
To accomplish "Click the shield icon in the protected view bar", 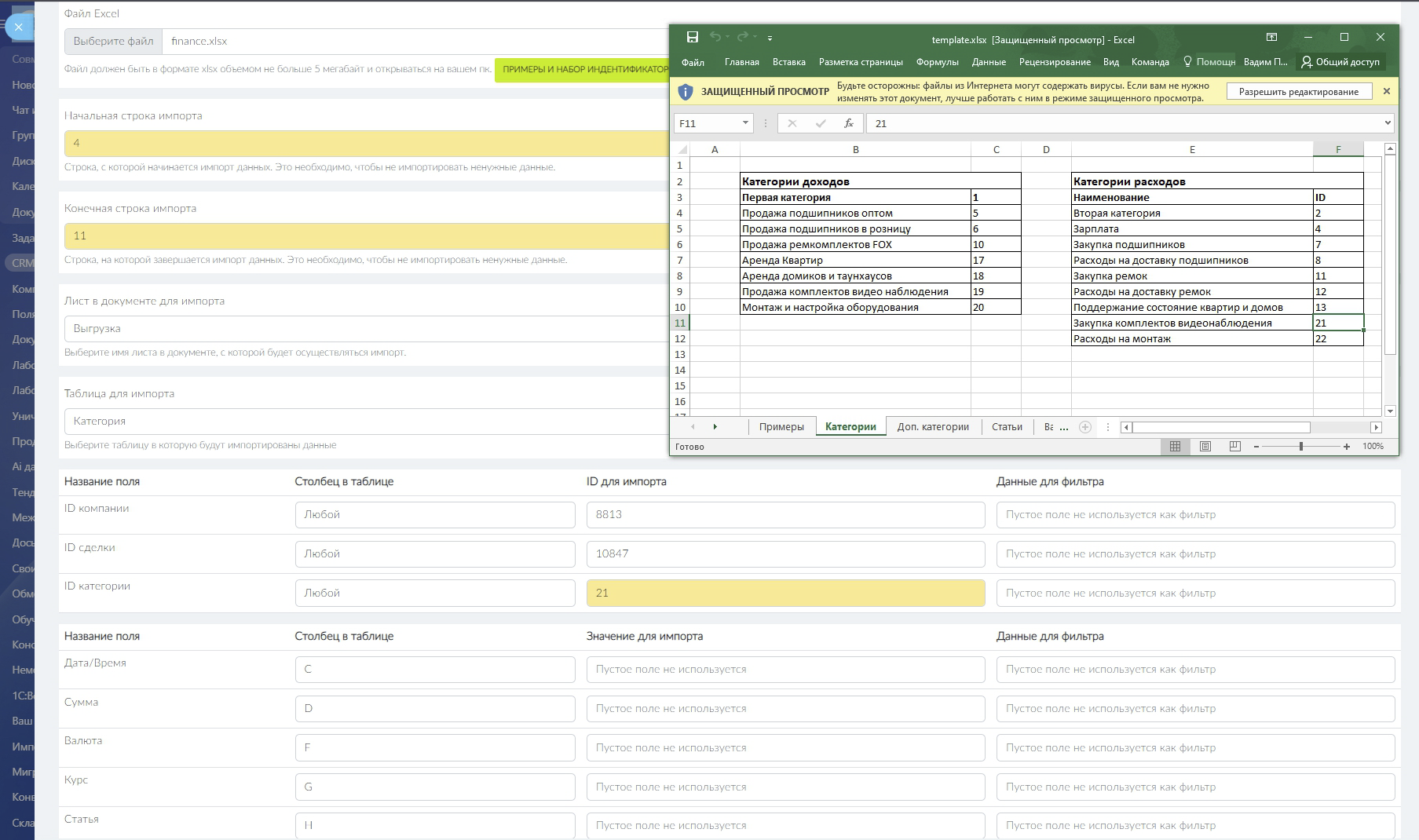I will (x=686, y=92).
